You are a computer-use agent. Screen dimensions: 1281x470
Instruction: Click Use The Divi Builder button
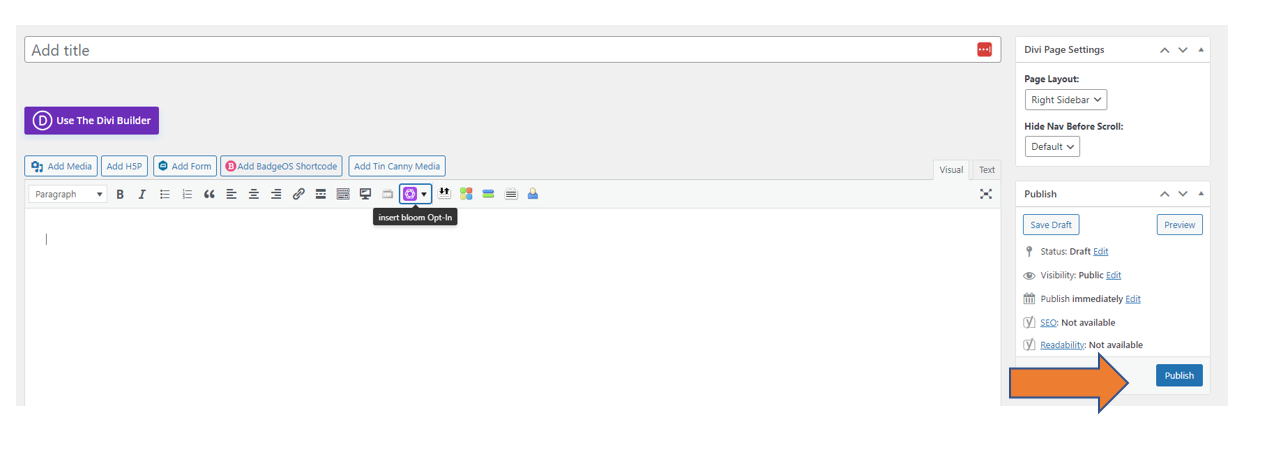[92, 121]
